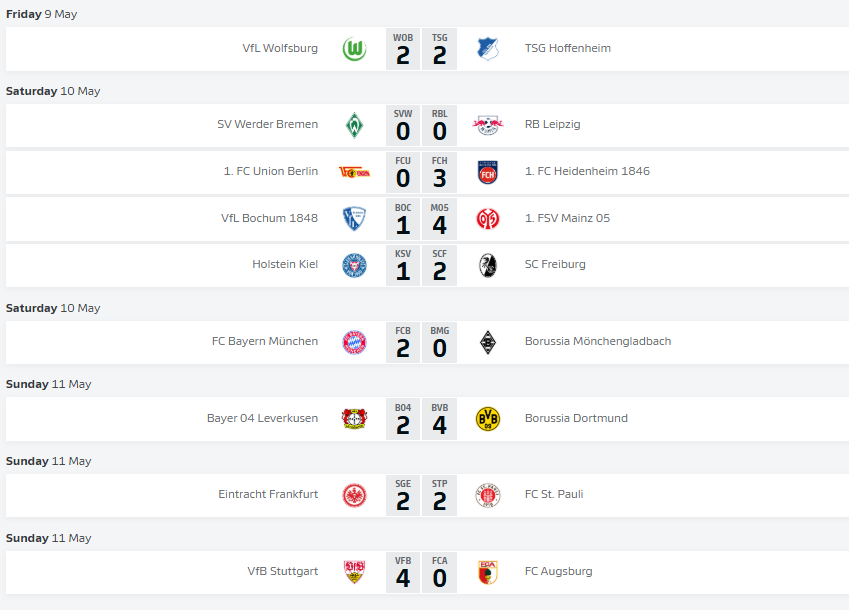This screenshot has width=849, height=610.
Task: Open the Borussia Mönchengladbach team name
Action: click(598, 341)
